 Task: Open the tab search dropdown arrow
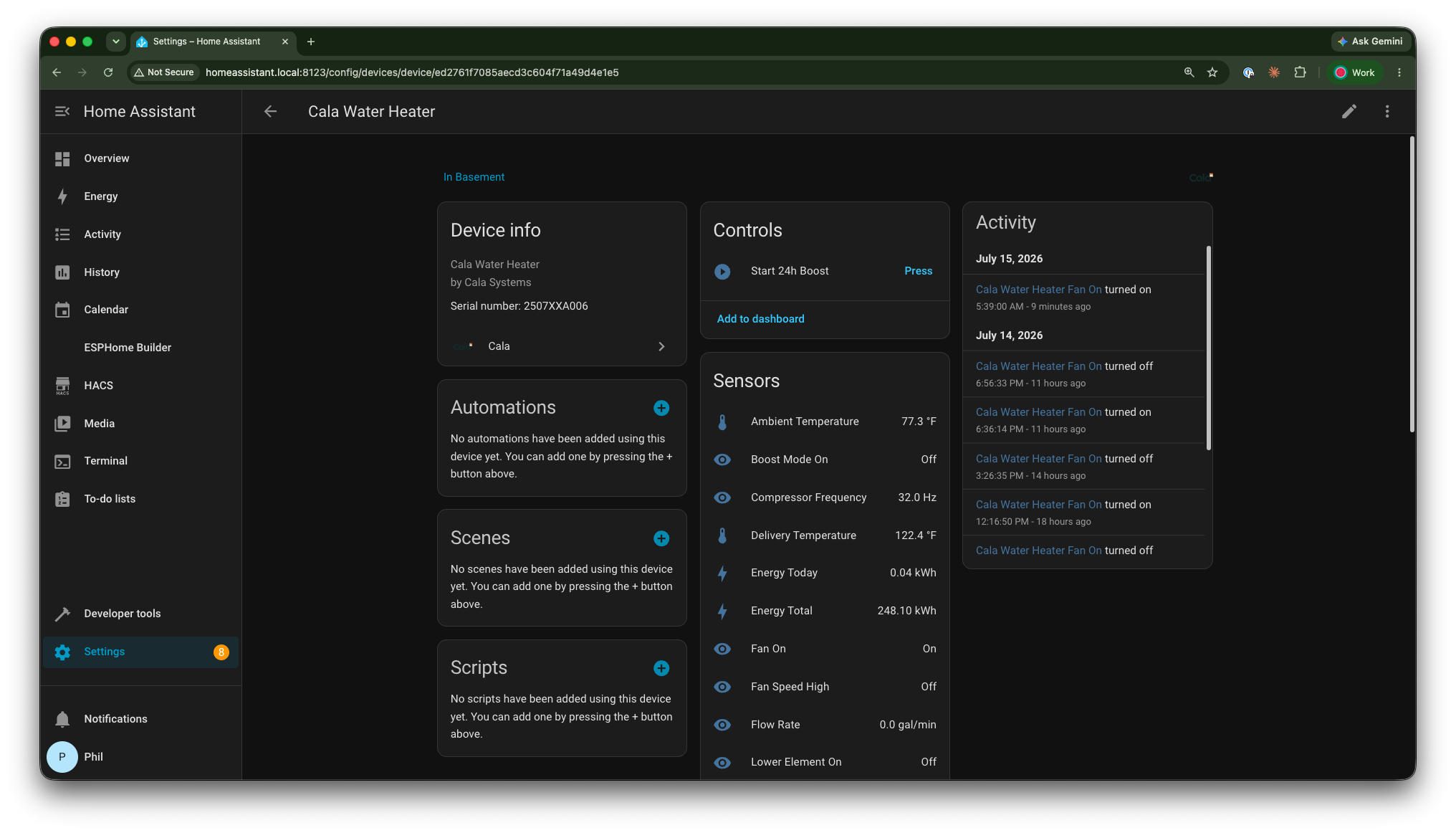(x=115, y=42)
